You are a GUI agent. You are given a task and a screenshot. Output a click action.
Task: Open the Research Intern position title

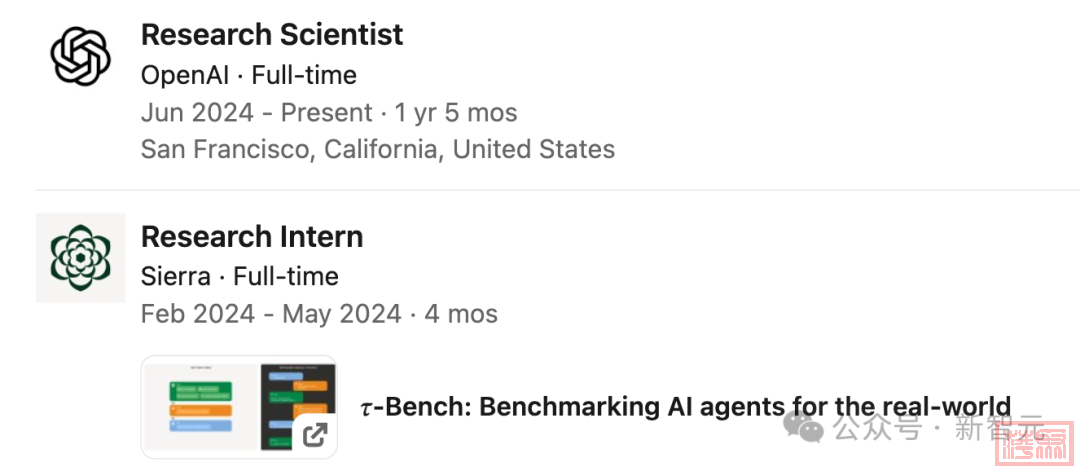[x=252, y=237]
